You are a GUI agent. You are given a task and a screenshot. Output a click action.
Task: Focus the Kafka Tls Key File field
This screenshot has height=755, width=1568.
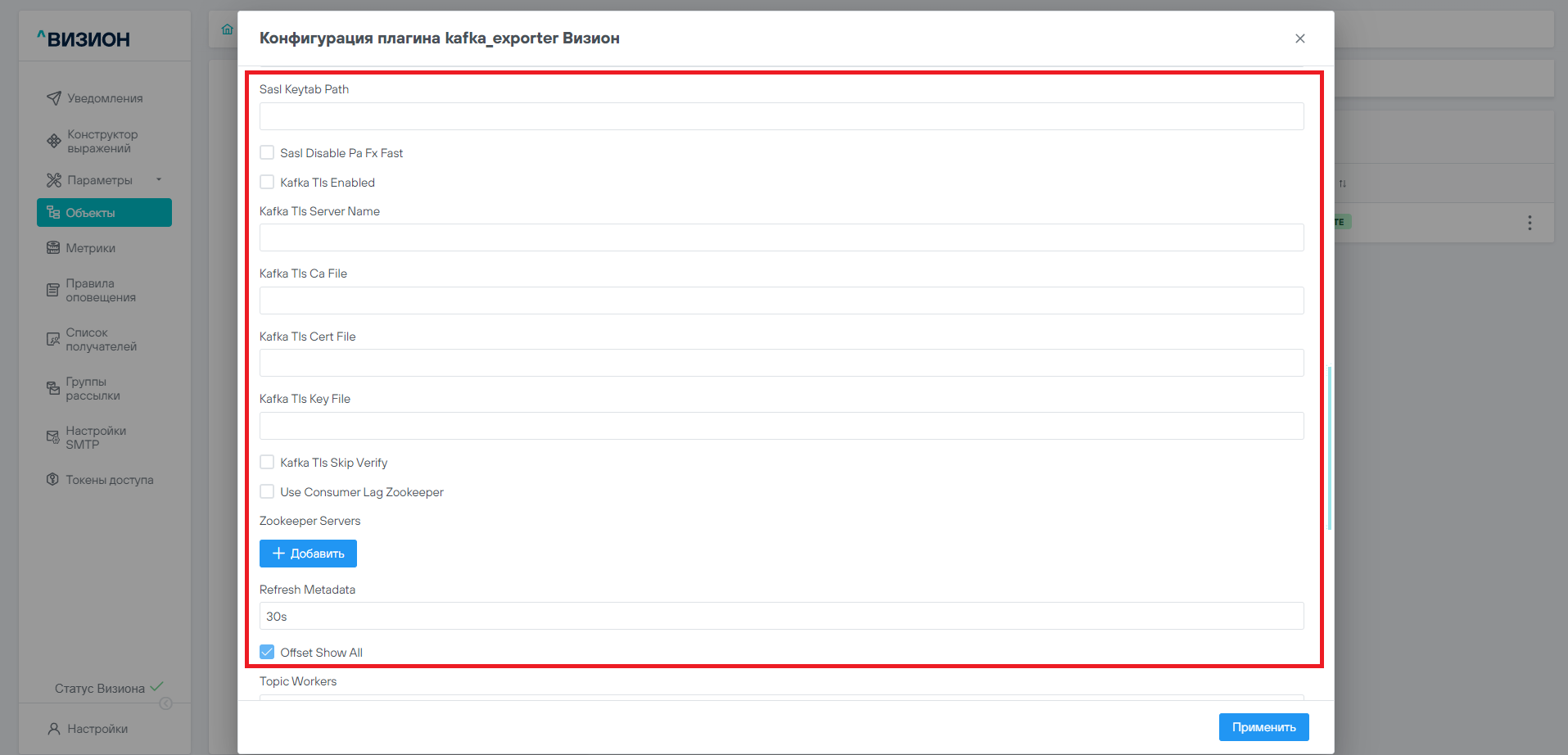point(782,426)
